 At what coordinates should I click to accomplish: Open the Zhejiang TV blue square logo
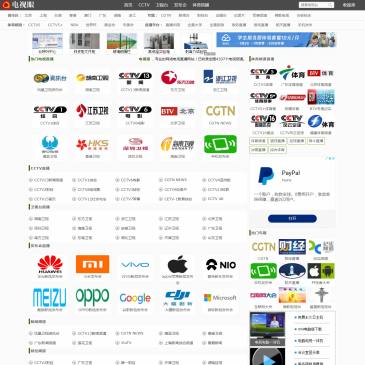[x=220, y=77]
